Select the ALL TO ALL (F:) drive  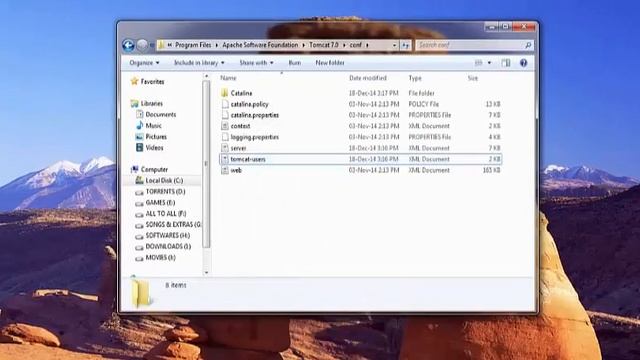(x=166, y=213)
